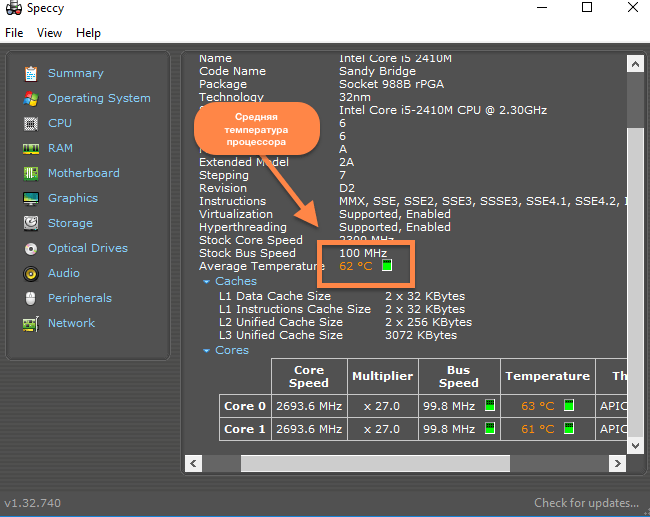Screen dimensions: 650x517
Task: Click the 62 °C average temperature value
Action: (x=356, y=266)
